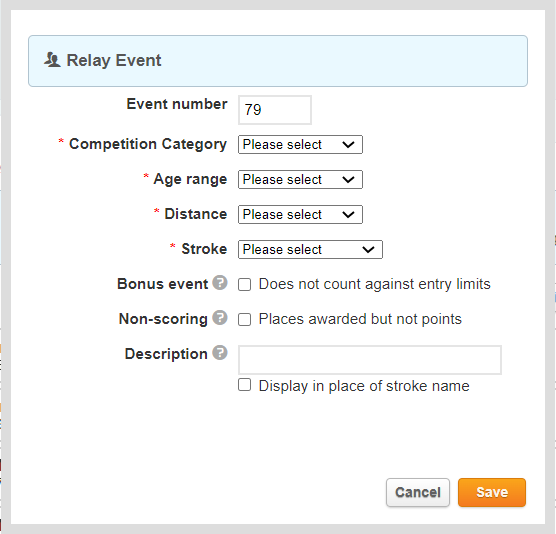Viewport: 556px width, 534px height.
Task: Click the 'Display in place of stroke name' text
Action: tap(364, 386)
